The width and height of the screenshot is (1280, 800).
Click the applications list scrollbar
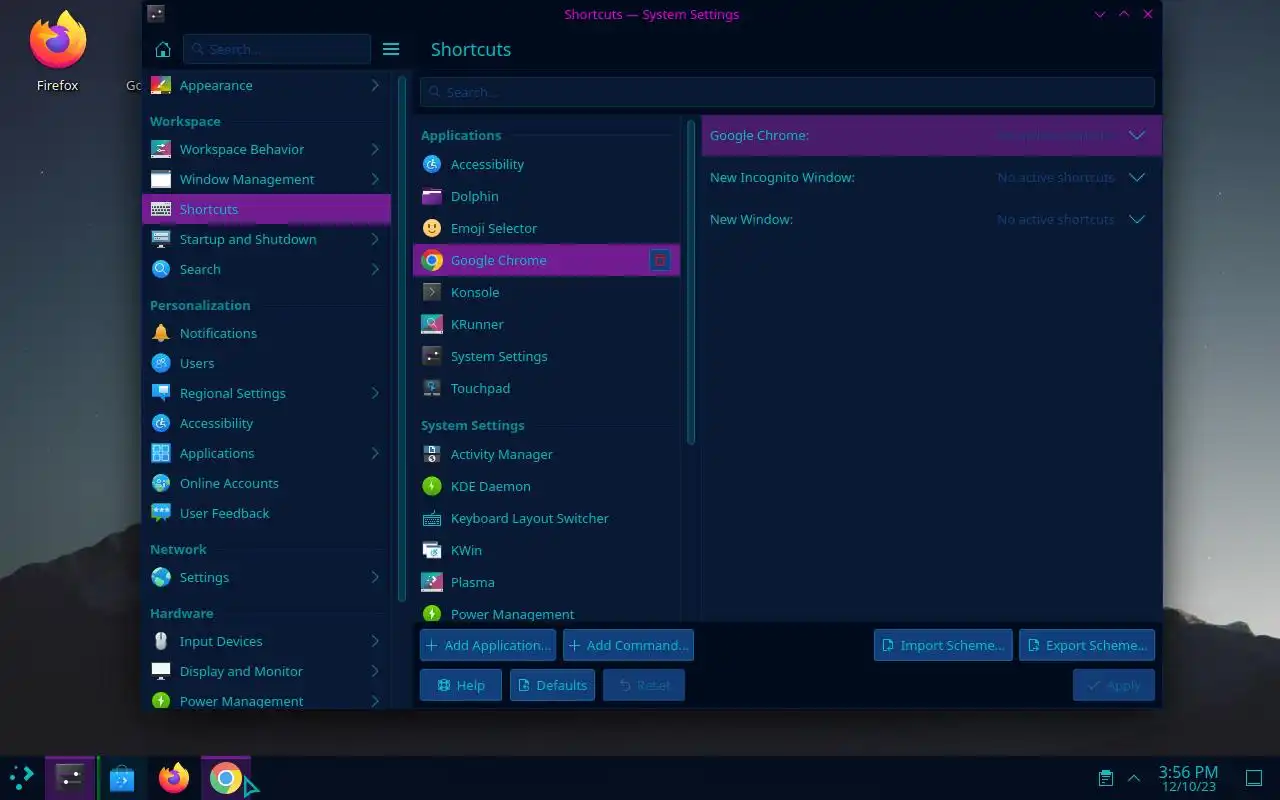[x=690, y=282]
